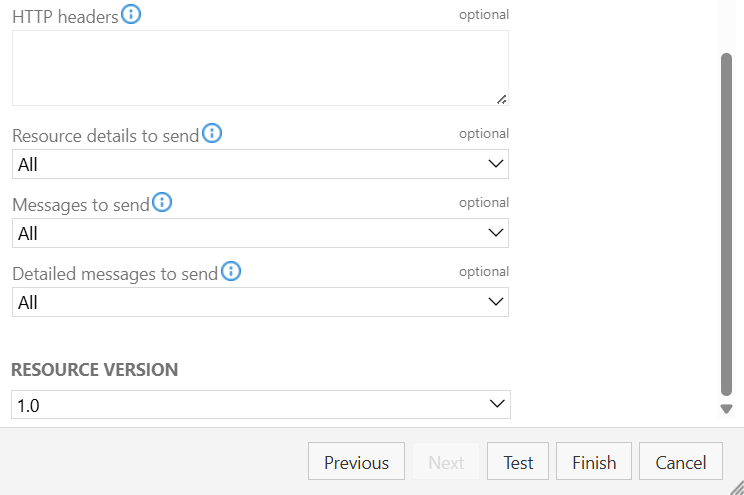
Task: Click the Resource details to send info icon
Action: [212, 134]
